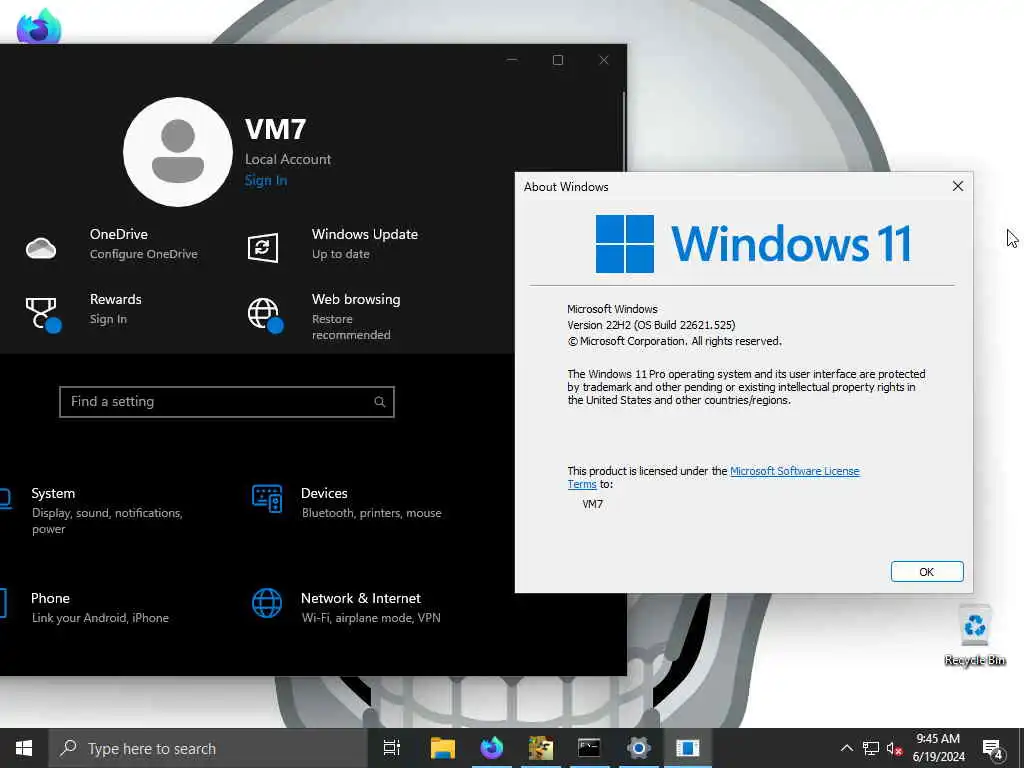Open the Windows Start button
This screenshot has height=768, width=1024.
pos(24,748)
